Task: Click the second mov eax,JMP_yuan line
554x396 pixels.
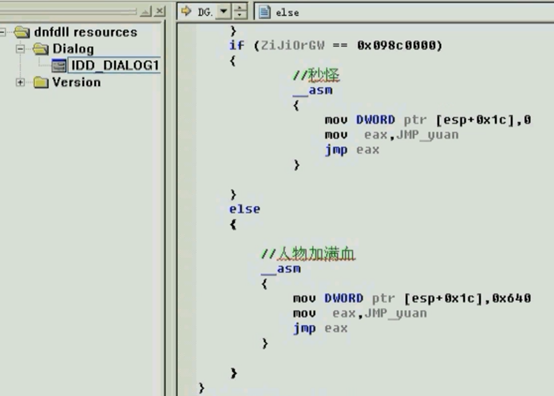Action: tap(360, 313)
